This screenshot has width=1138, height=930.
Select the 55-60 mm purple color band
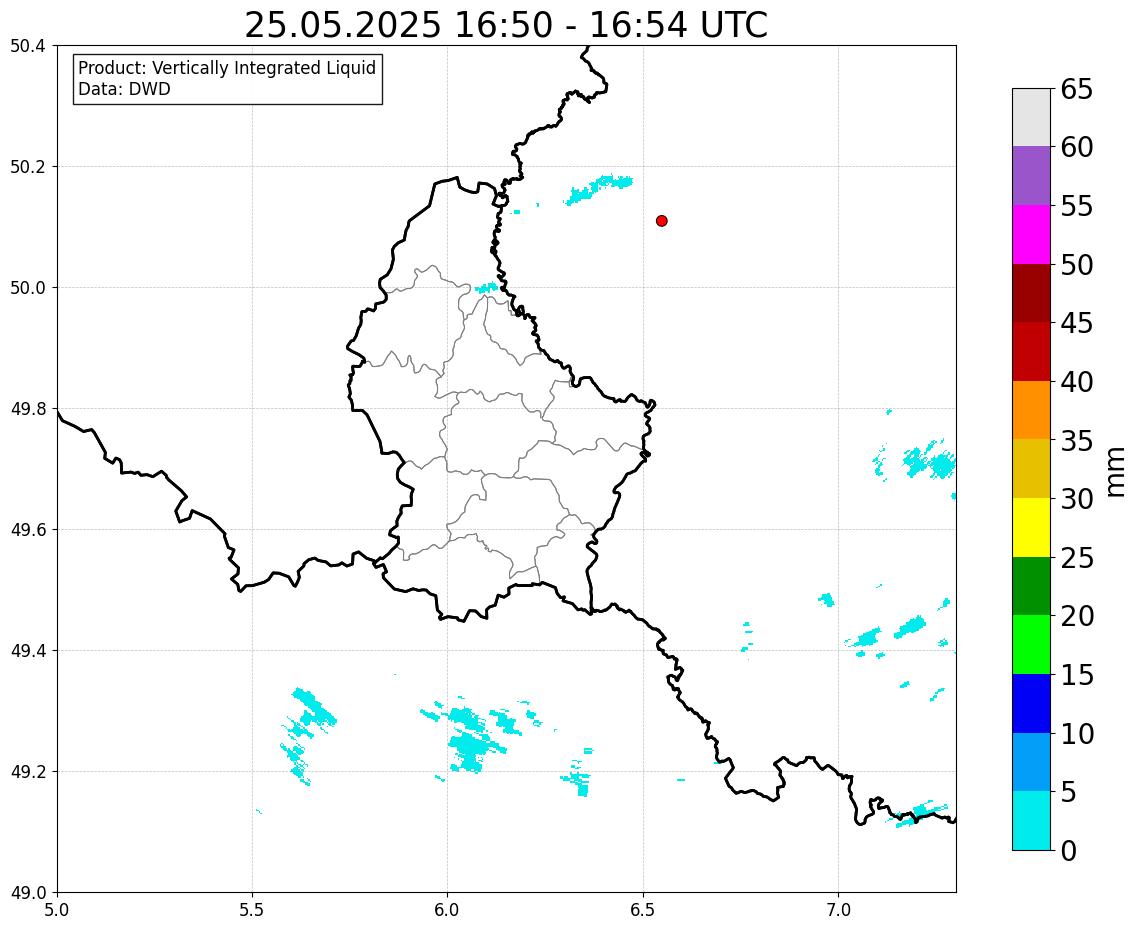(x=1031, y=176)
